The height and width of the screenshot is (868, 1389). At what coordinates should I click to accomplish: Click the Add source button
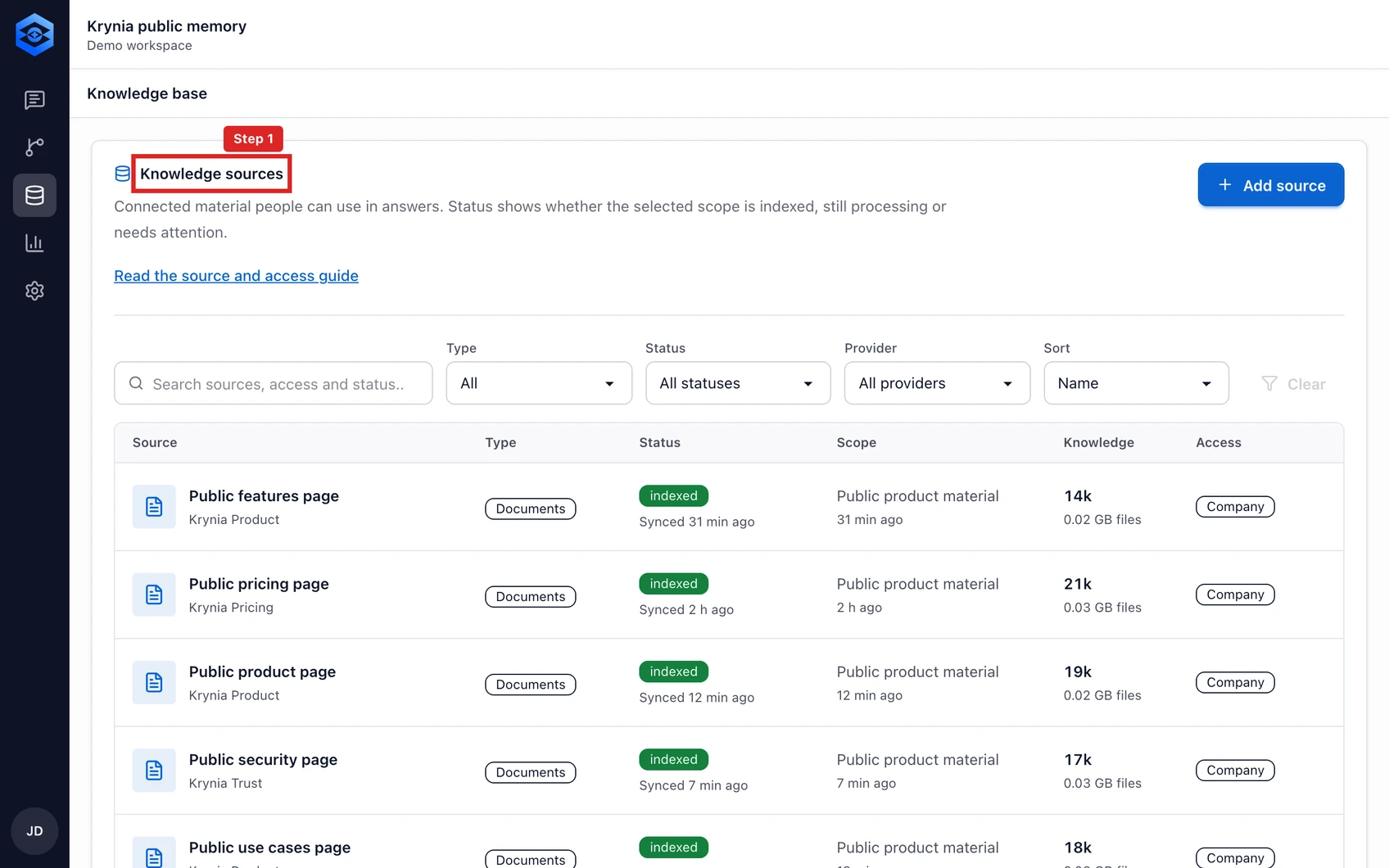(1271, 185)
